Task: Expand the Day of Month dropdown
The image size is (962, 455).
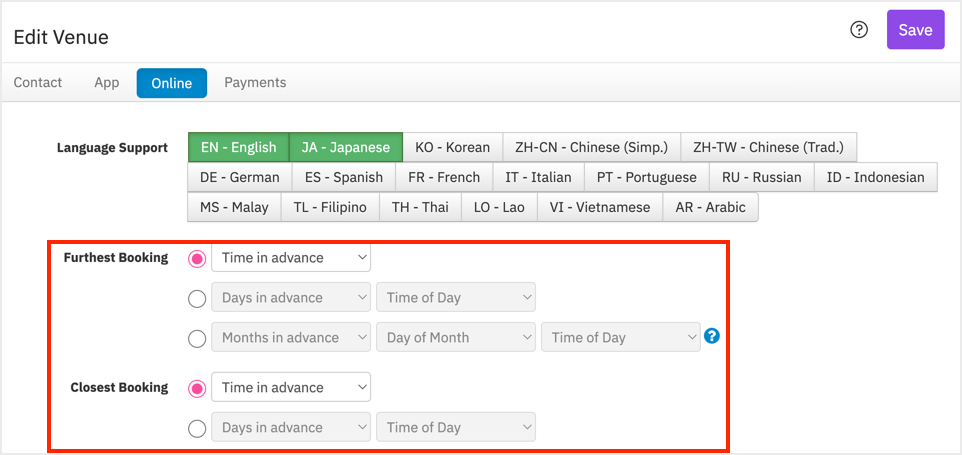Action: point(456,337)
